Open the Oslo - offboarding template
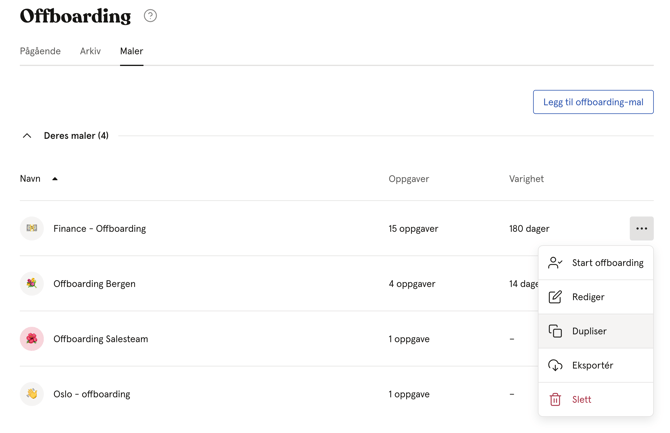The height and width of the screenshot is (433, 670). (91, 394)
